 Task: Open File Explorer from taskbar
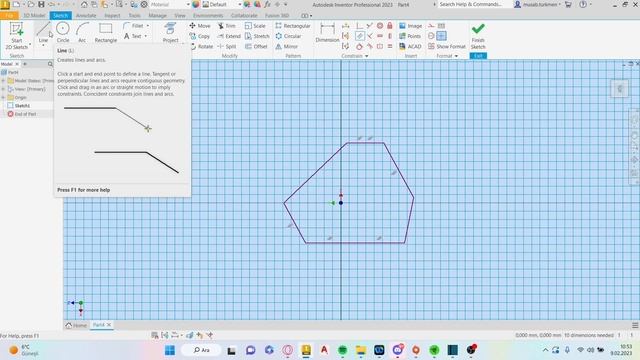(x=360, y=350)
